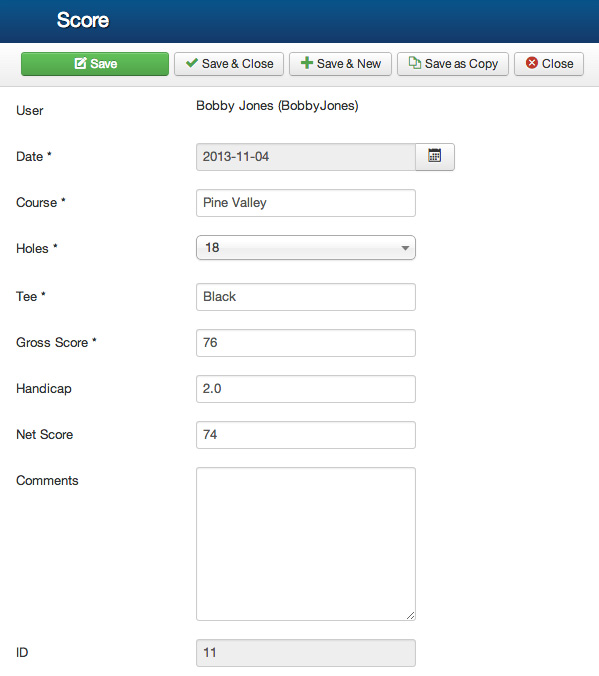Click the Tee field containing Black
The height and width of the screenshot is (676, 599).
pyautogui.click(x=306, y=297)
